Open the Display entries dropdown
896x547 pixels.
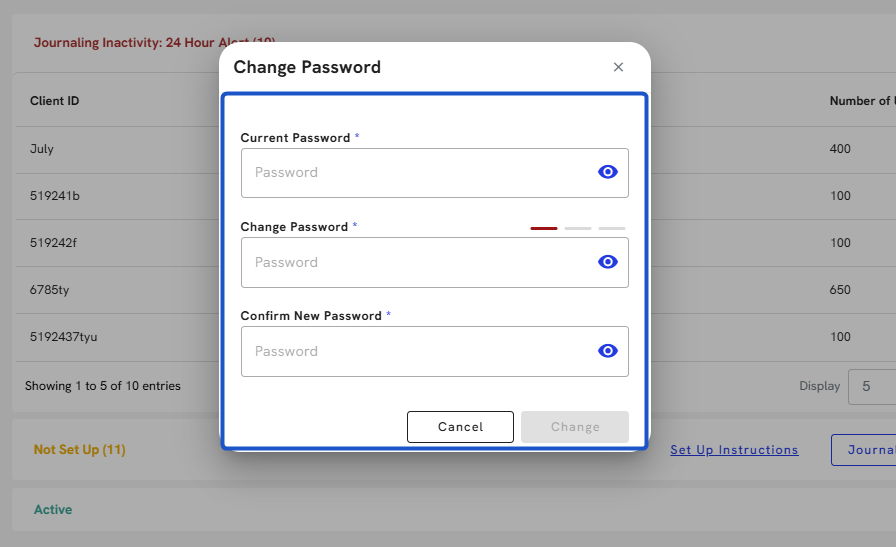click(870, 386)
